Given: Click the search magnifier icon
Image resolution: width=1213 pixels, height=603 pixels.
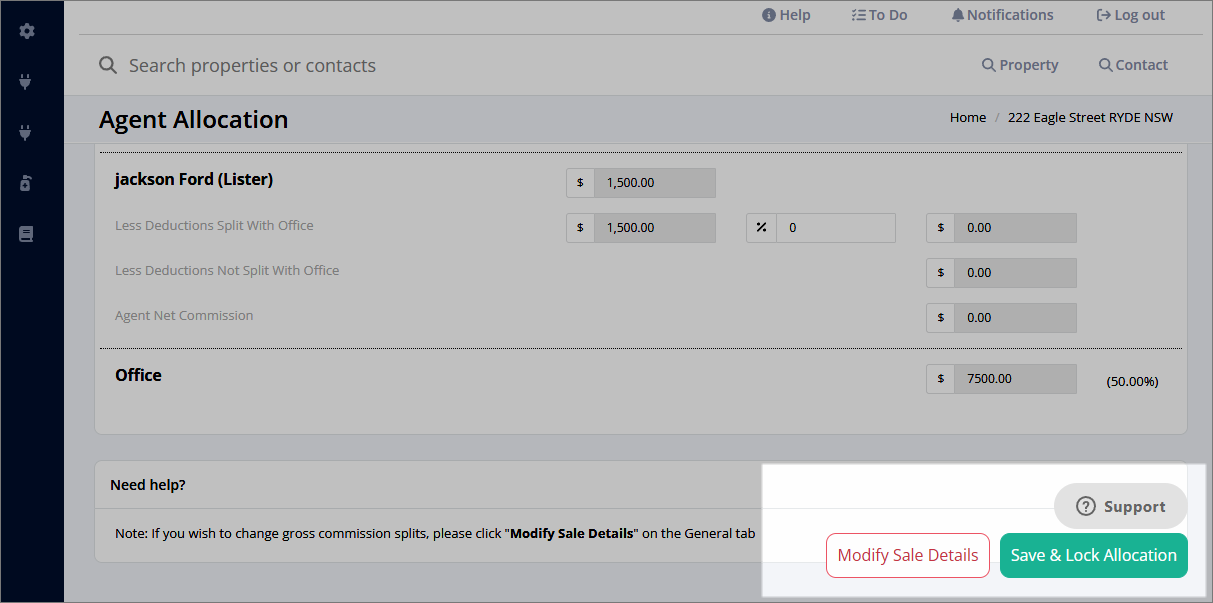Looking at the screenshot, I should (108, 65).
